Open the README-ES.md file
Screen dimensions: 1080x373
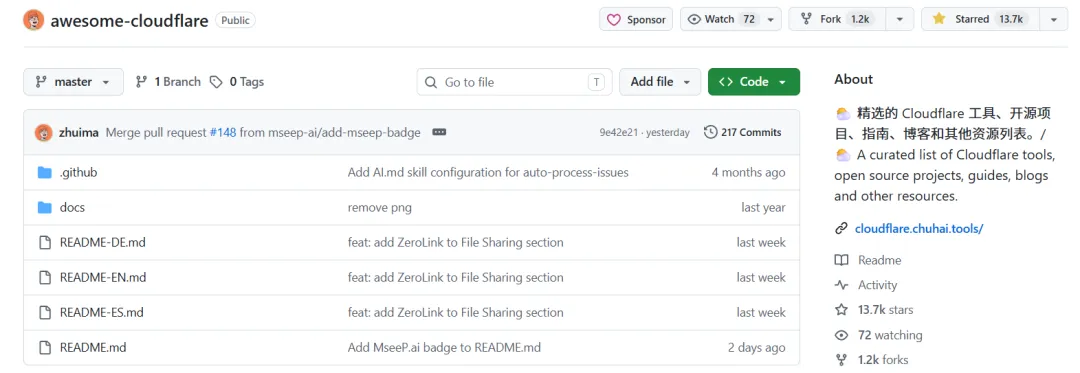pos(102,312)
